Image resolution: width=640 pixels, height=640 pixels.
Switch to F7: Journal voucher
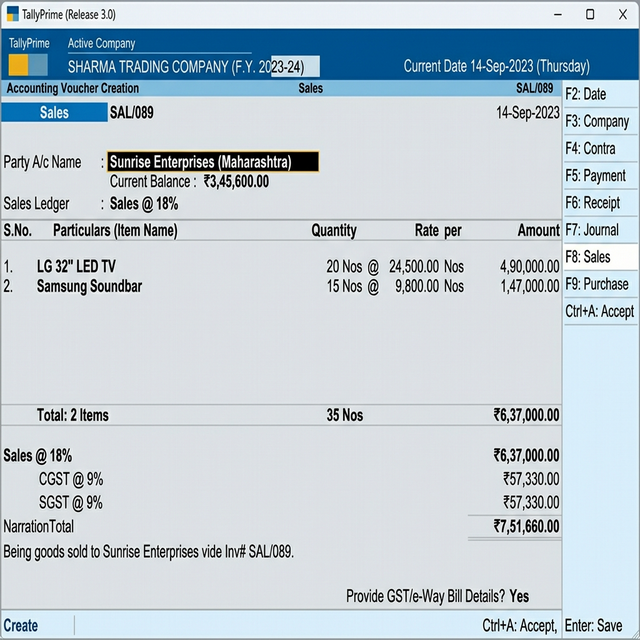tap(600, 230)
